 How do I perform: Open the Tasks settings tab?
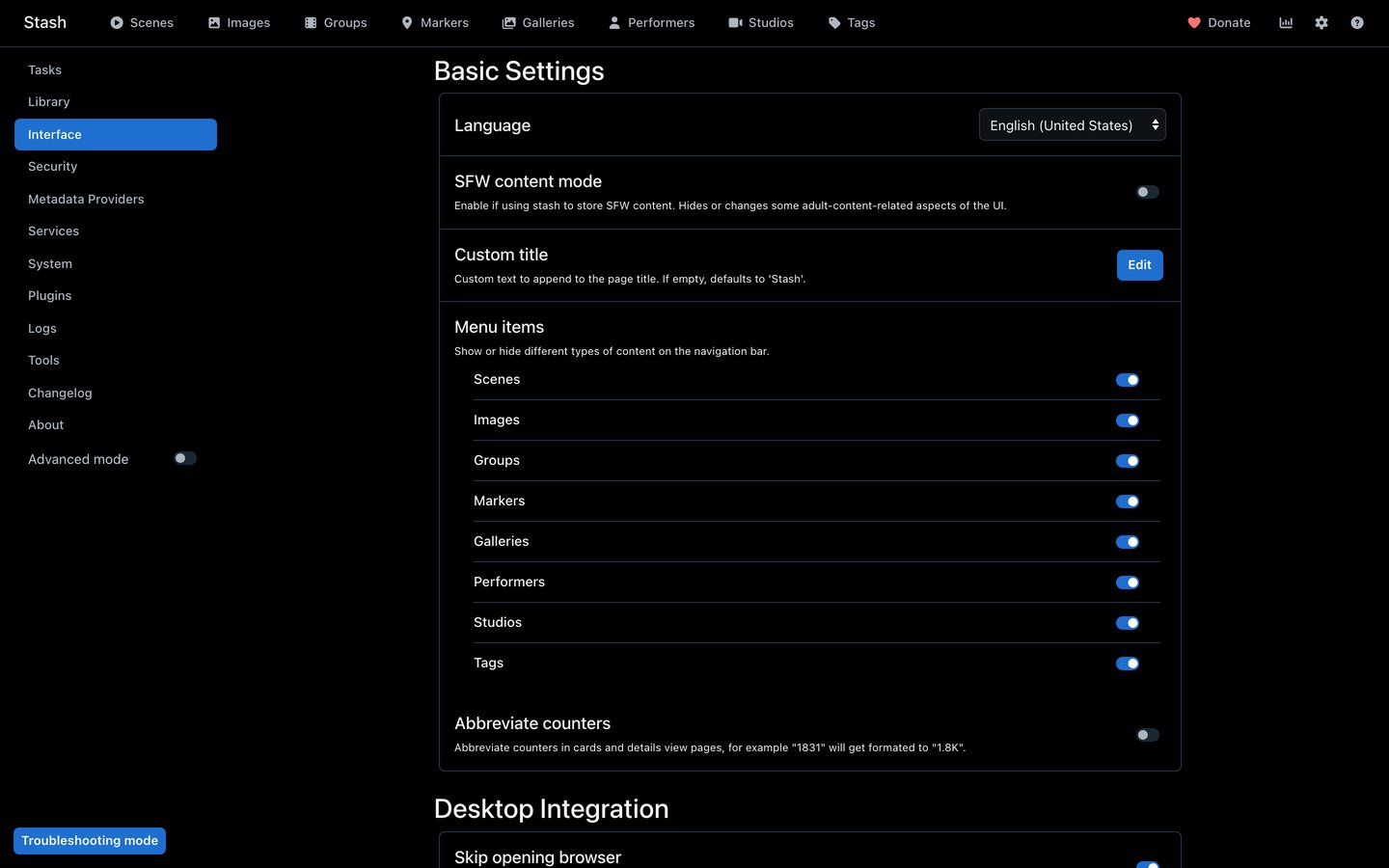pos(116,69)
